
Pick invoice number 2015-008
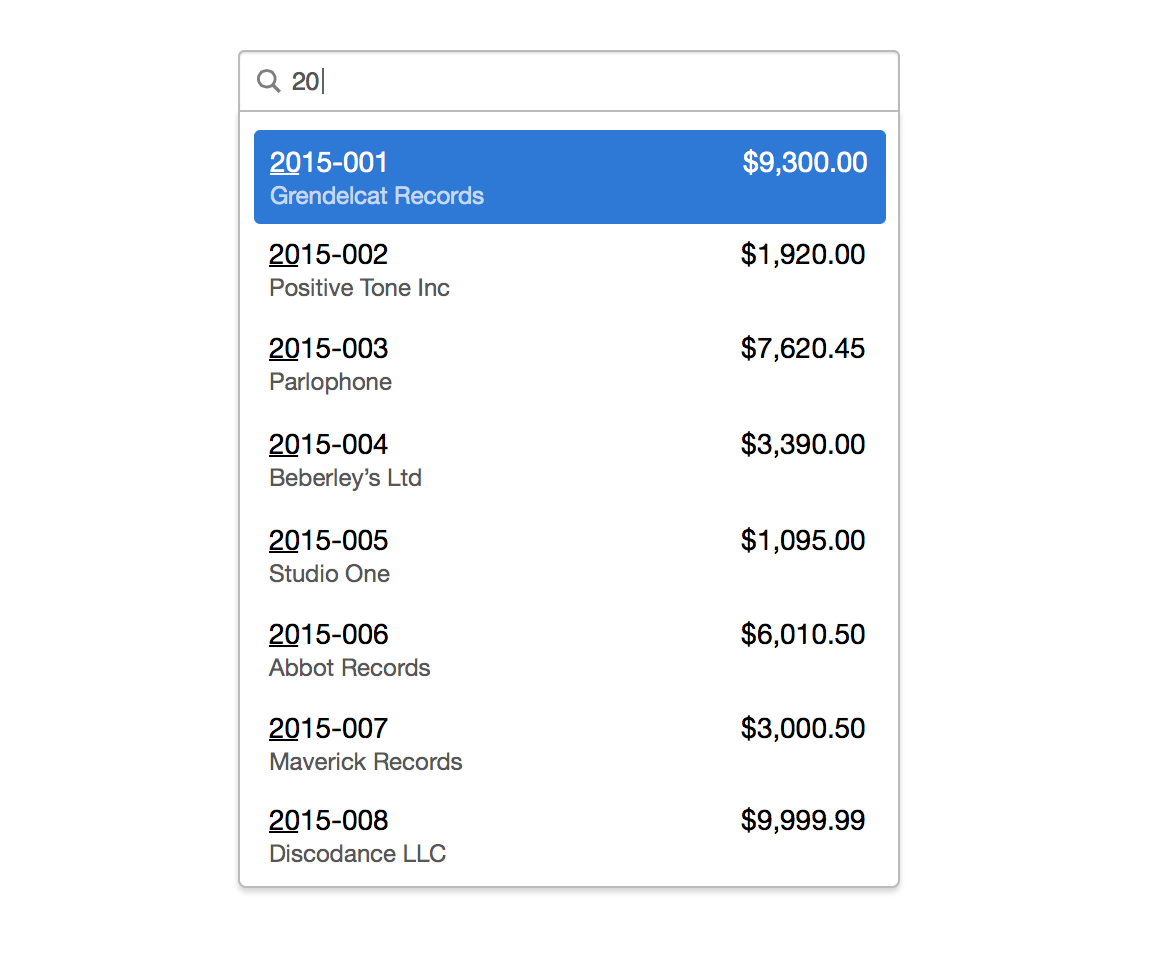point(329,821)
